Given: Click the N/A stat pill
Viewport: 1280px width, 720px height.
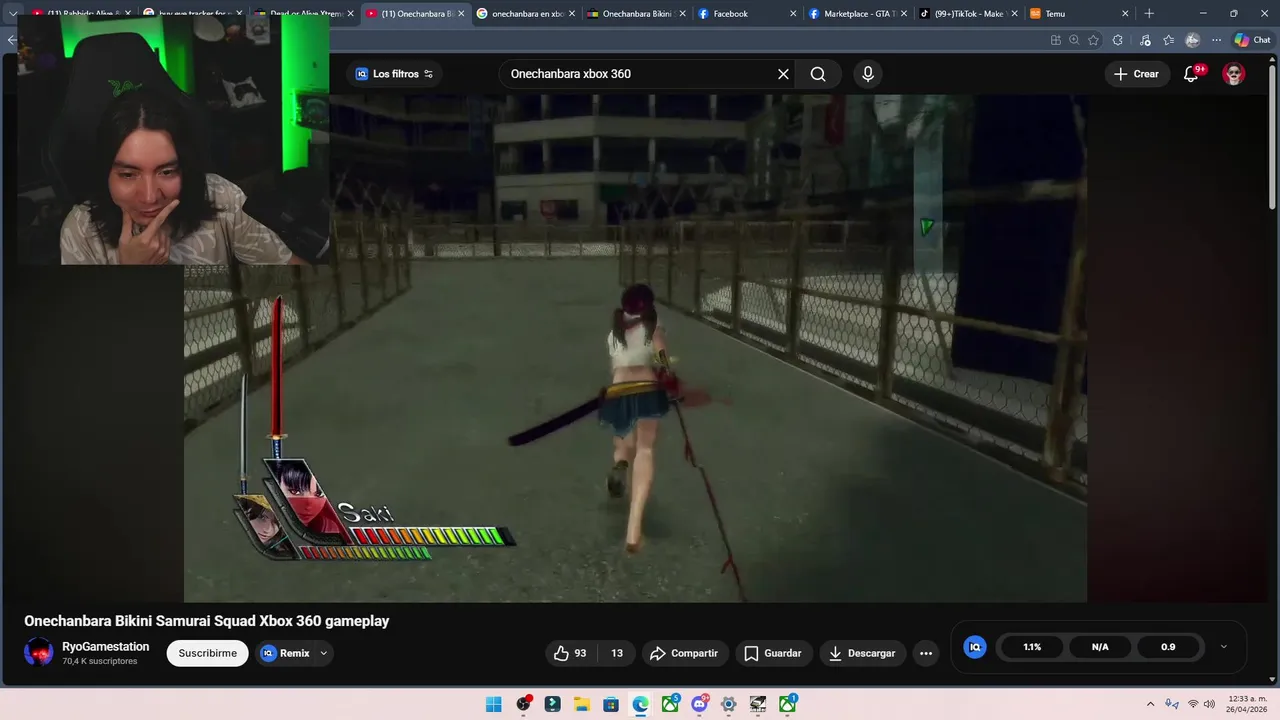Looking at the screenshot, I should point(1100,647).
